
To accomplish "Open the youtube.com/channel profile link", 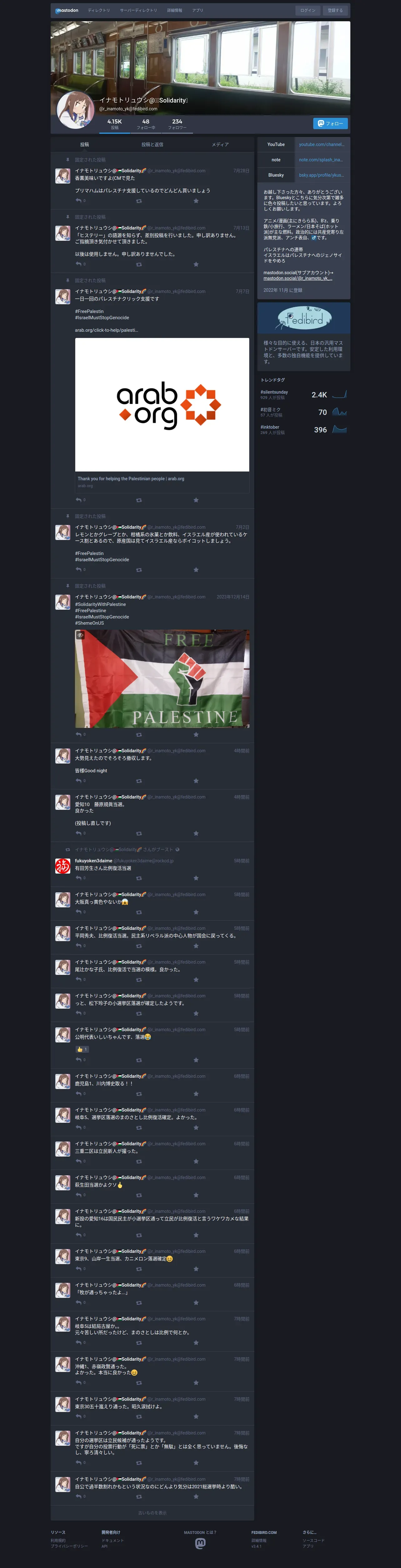I will click(x=321, y=144).
